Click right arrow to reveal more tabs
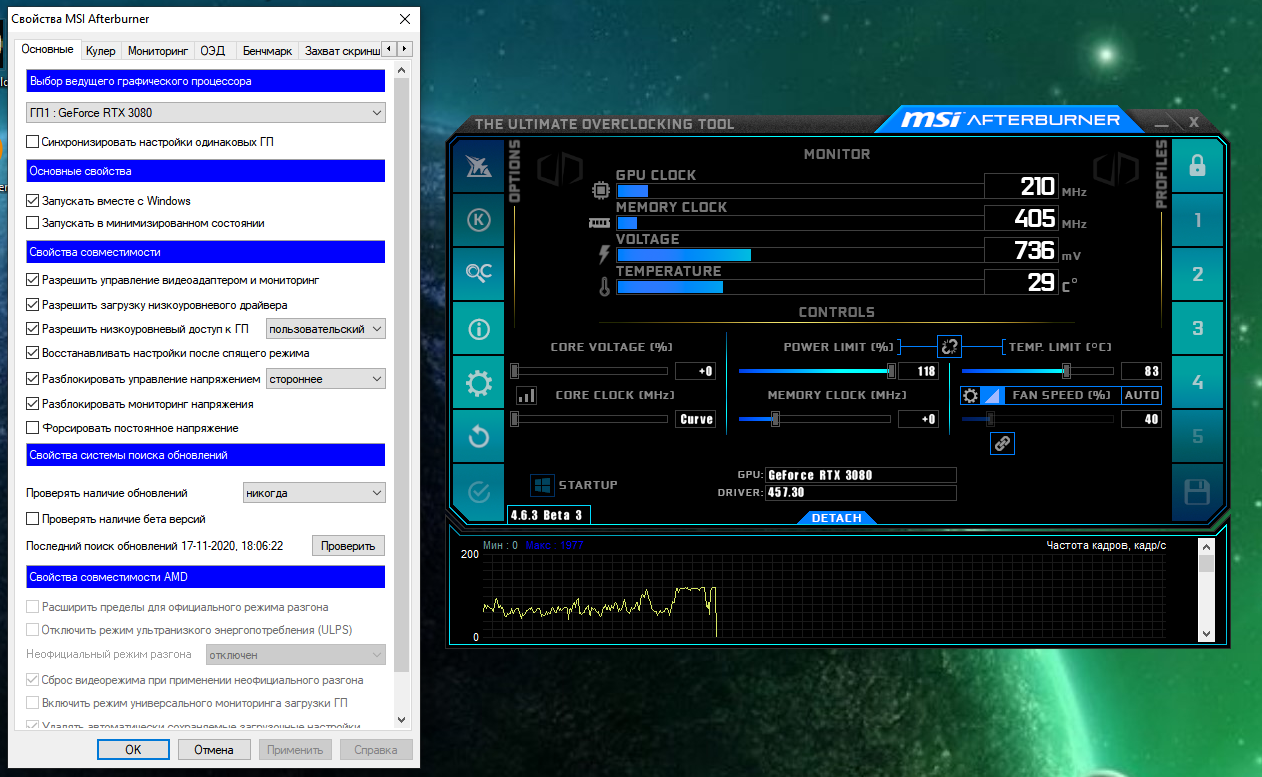The height and width of the screenshot is (777, 1262). [404, 49]
